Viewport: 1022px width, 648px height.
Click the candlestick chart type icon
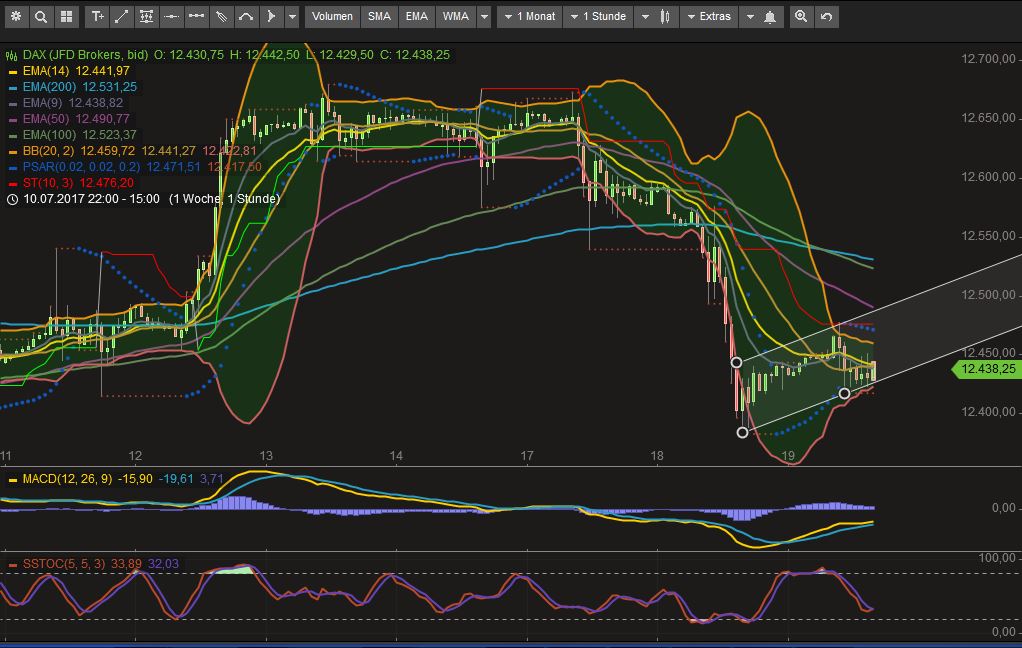click(x=665, y=17)
